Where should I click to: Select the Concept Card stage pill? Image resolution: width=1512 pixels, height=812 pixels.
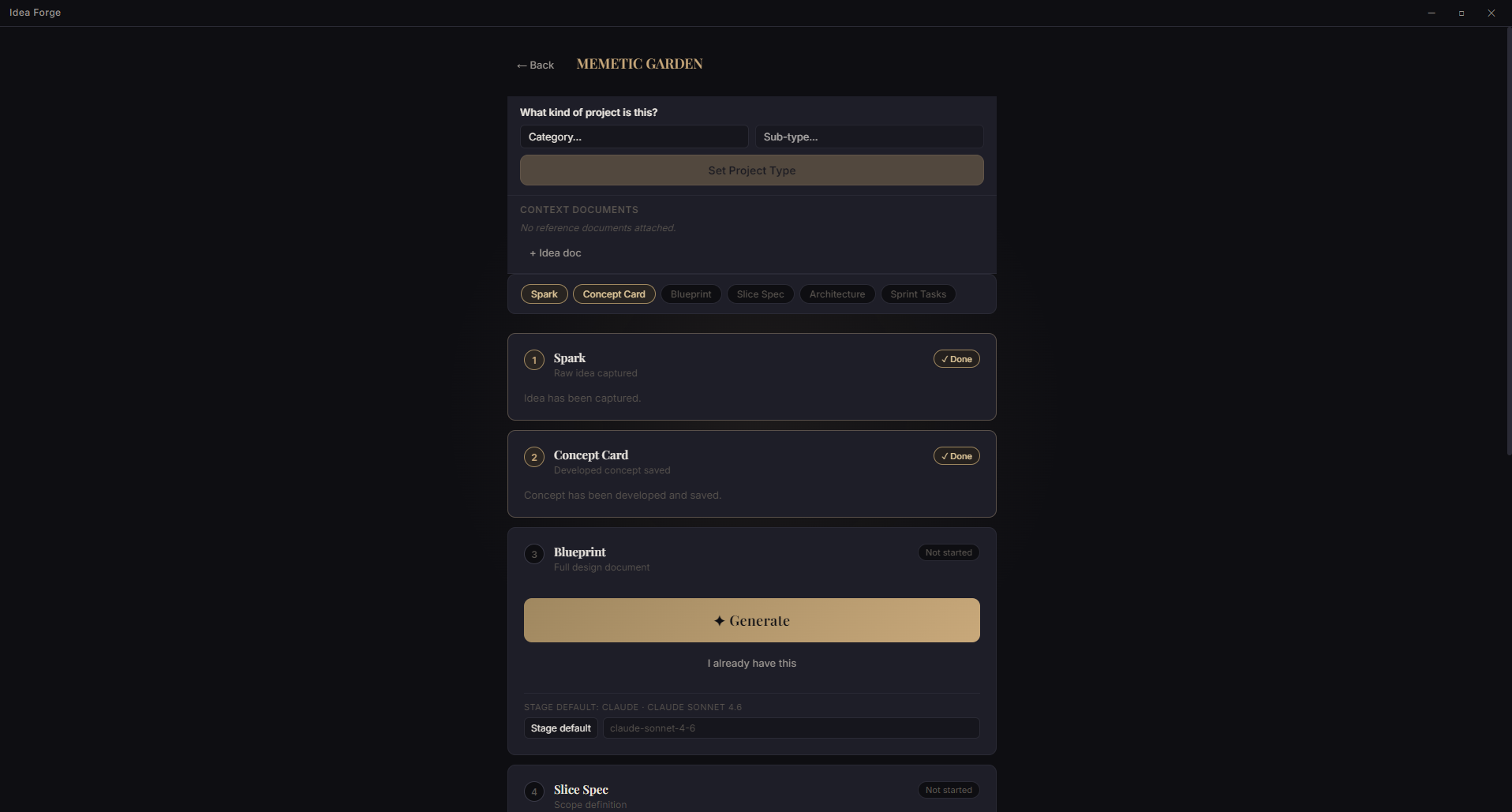(614, 294)
